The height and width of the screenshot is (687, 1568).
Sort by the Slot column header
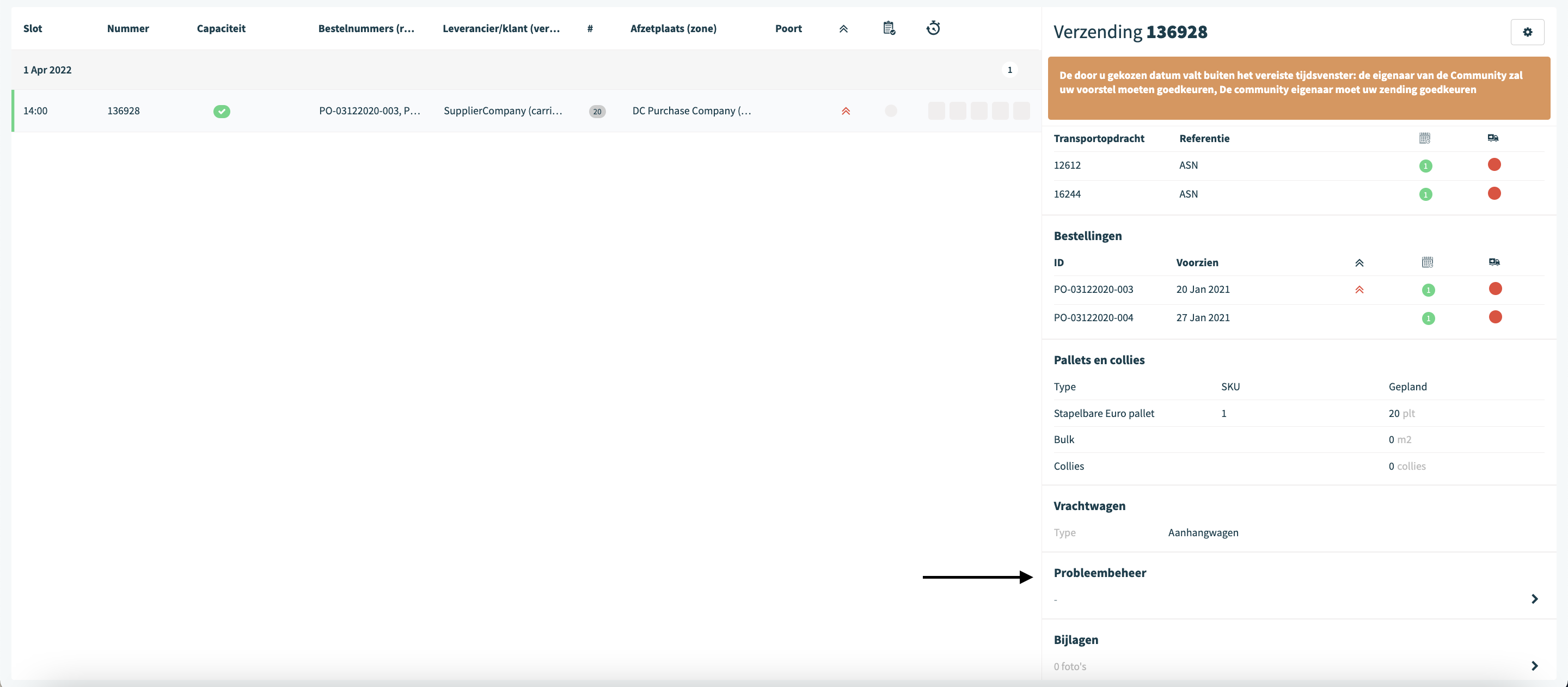pyautogui.click(x=33, y=29)
